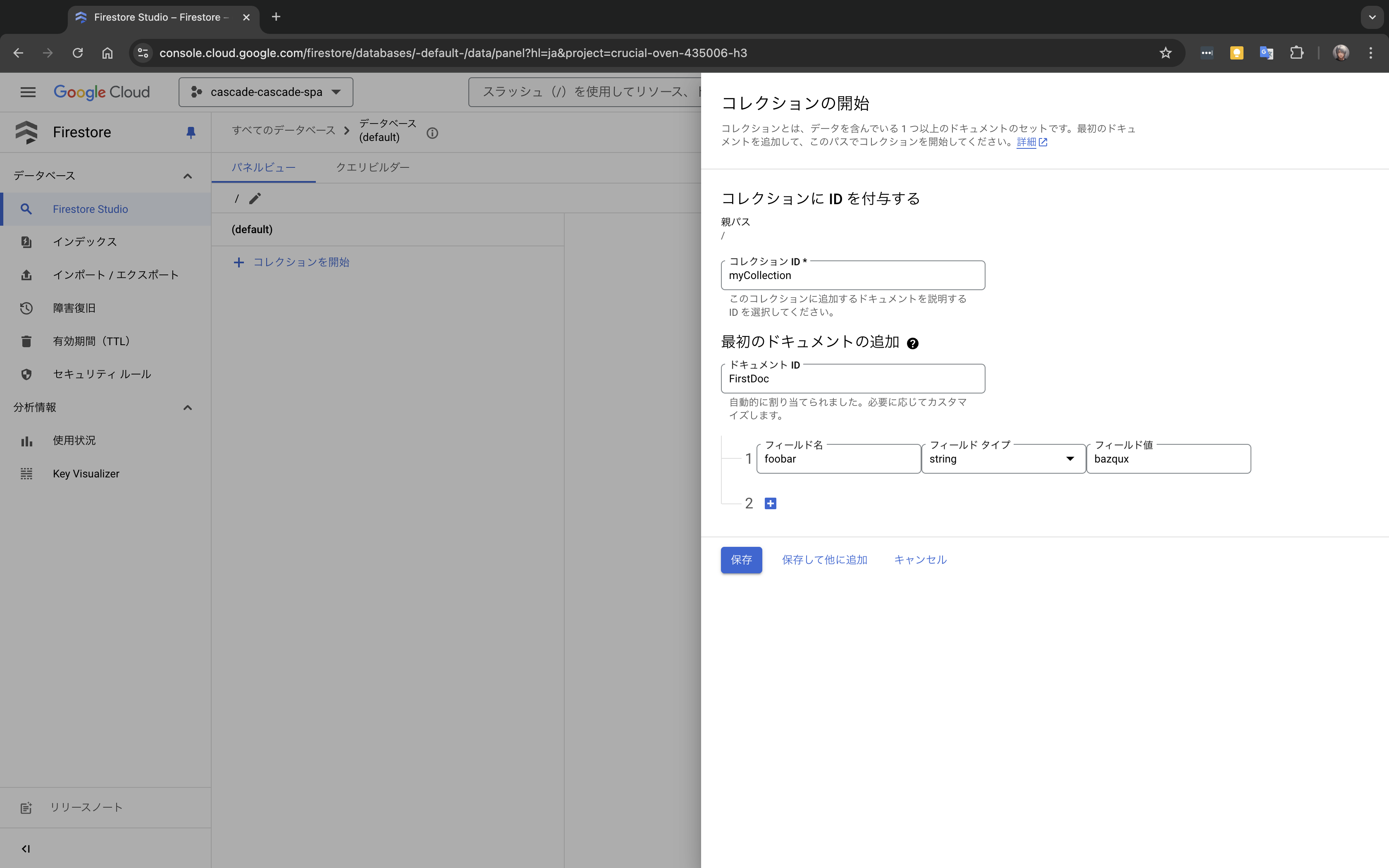Click the コレクション ID input field
This screenshot has height=868, width=1389.
(852, 276)
